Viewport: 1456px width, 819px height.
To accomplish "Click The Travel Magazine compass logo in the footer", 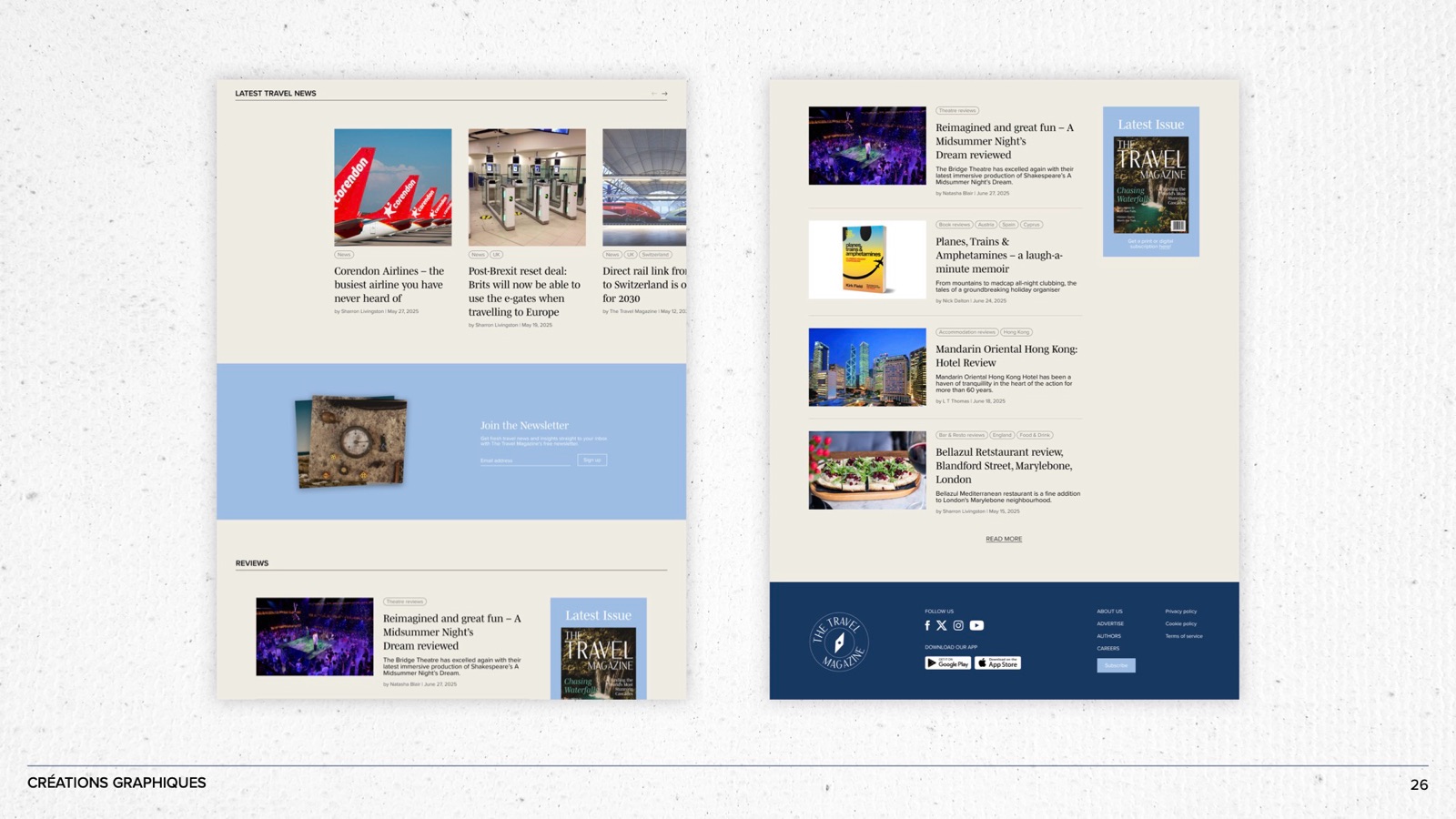I will click(839, 642).
